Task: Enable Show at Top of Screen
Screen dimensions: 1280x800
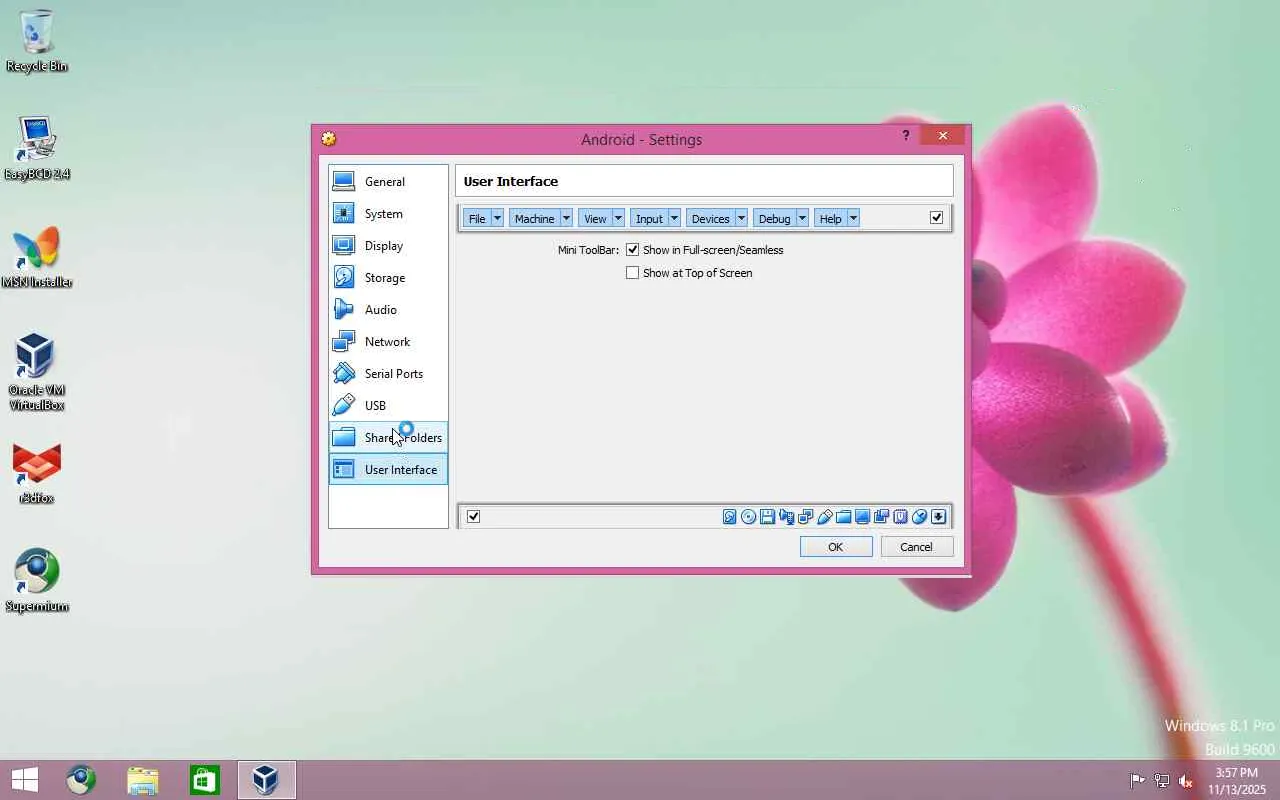Action: [x=632, y=273]
